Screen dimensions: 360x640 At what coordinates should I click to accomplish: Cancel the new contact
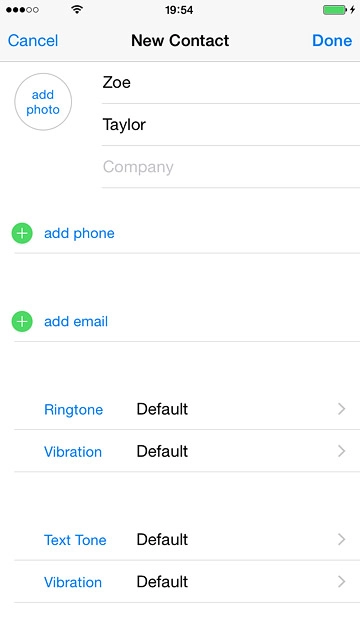click(x=33, y=40)
